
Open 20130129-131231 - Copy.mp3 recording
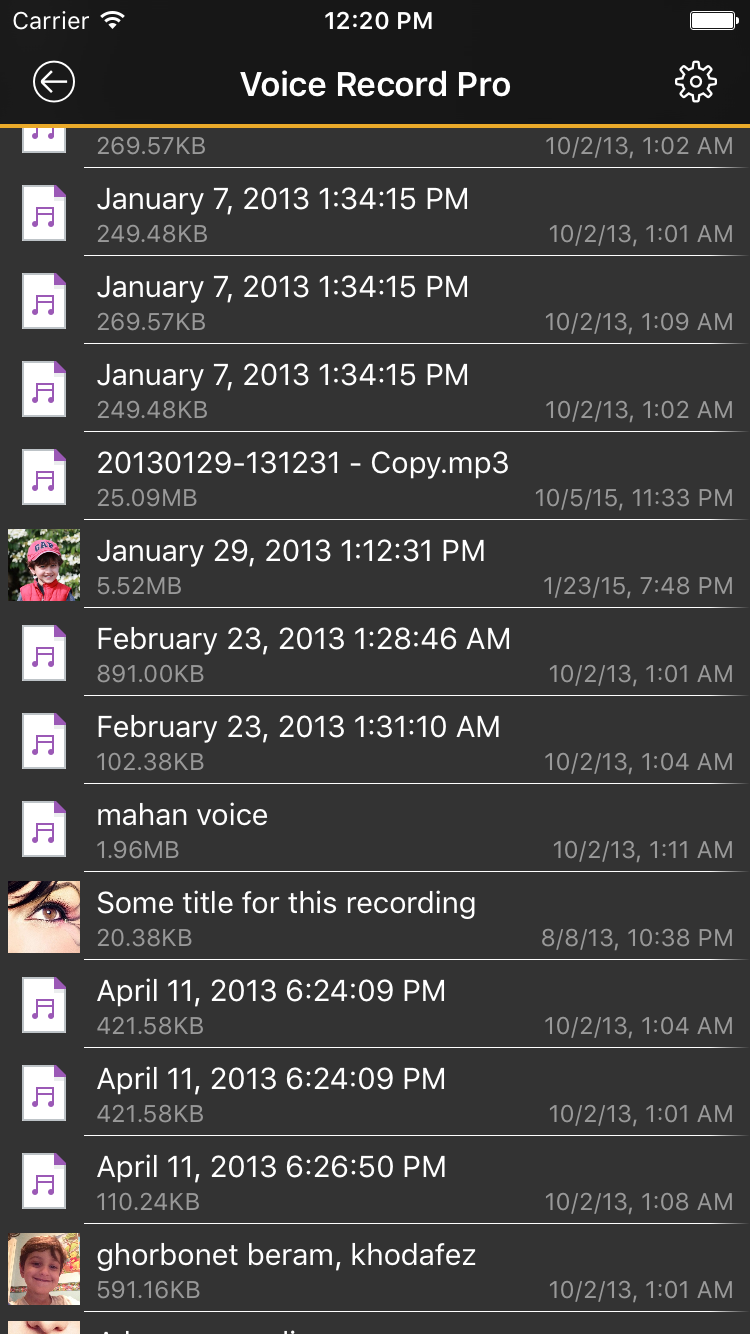click(x=400, y=477)
